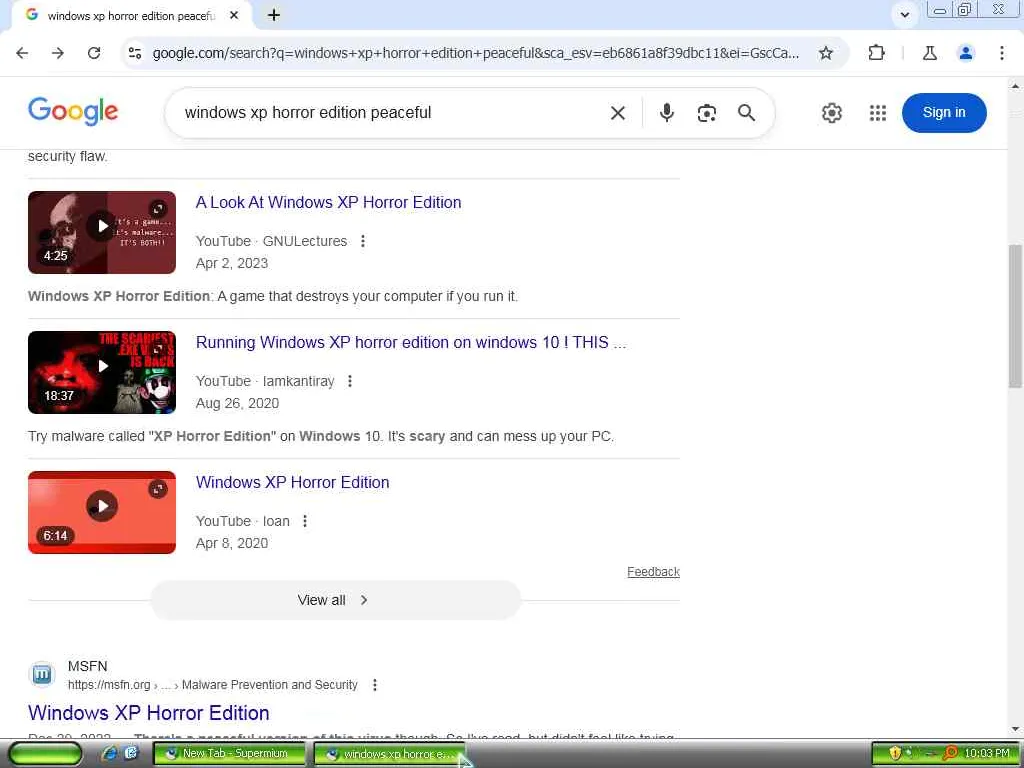Click the Apr 8, 2020 date text

[x=232, y=543]
